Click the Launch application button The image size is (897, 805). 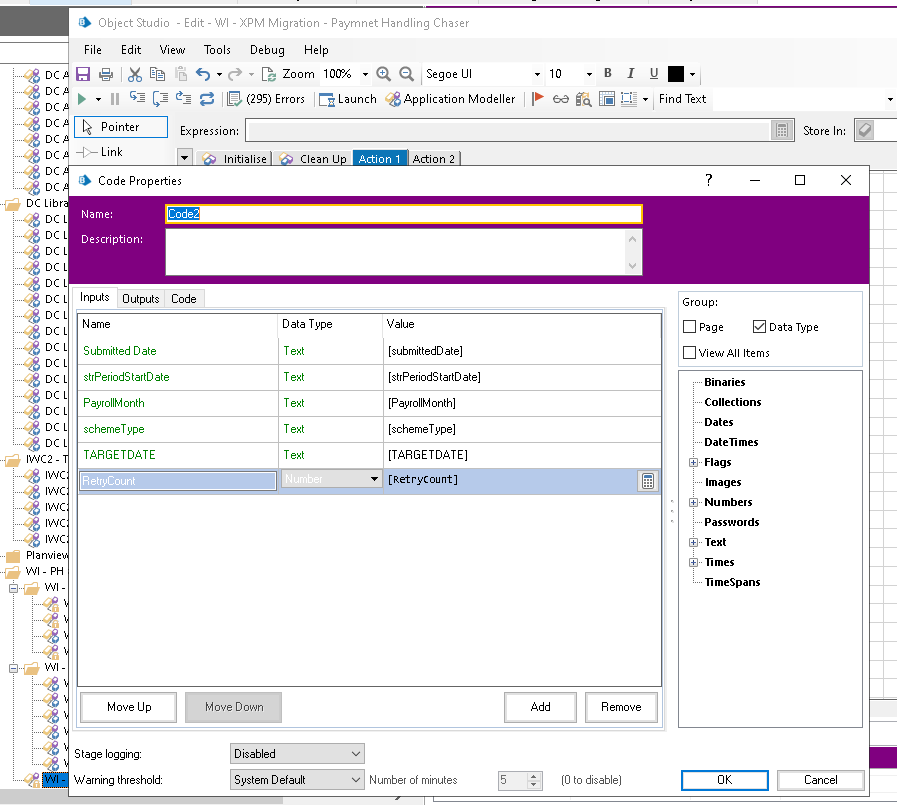click(348, 99)
